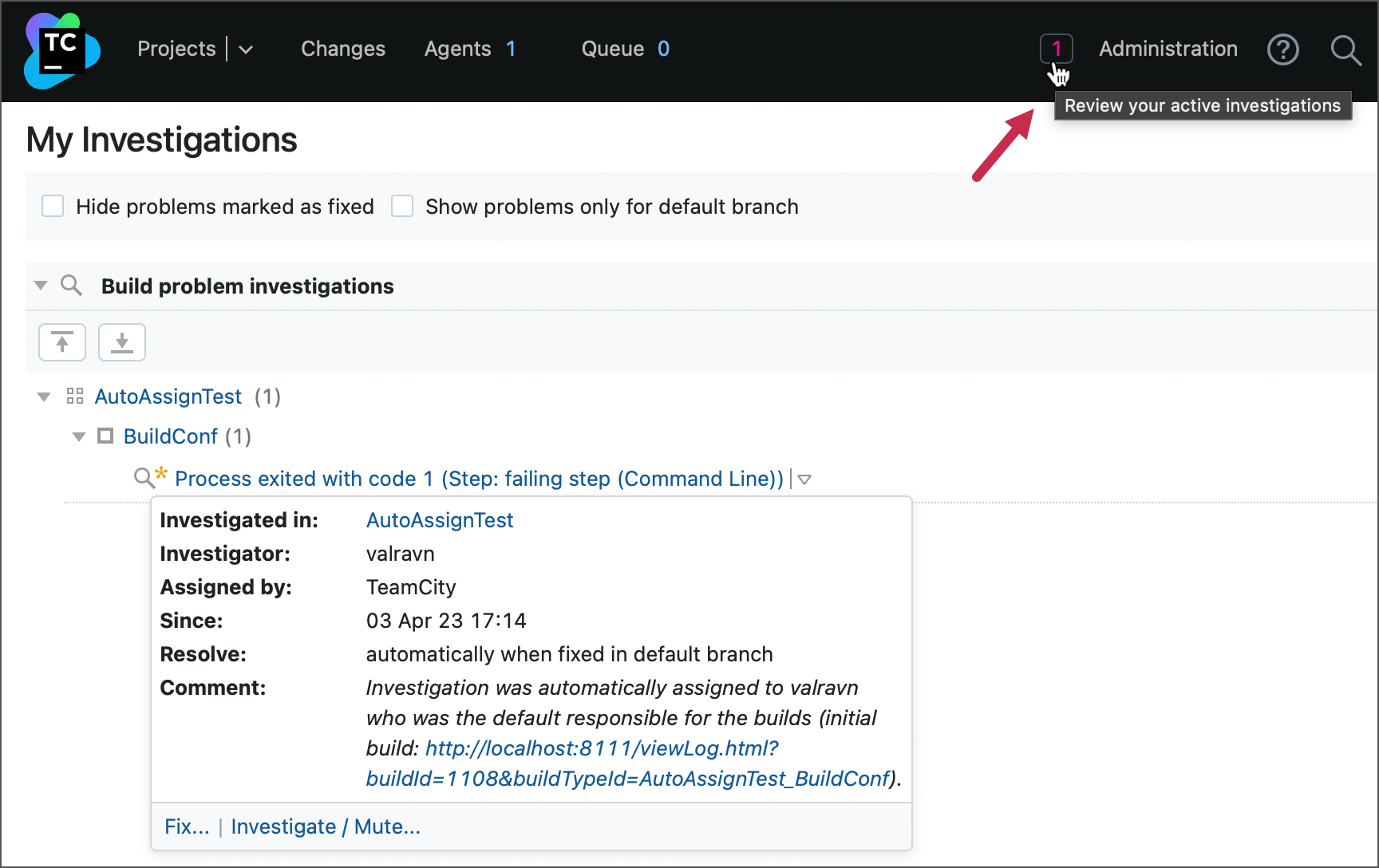Open the initial build URL link
Screen dimensions: 1379x868
tap(601, 748)
